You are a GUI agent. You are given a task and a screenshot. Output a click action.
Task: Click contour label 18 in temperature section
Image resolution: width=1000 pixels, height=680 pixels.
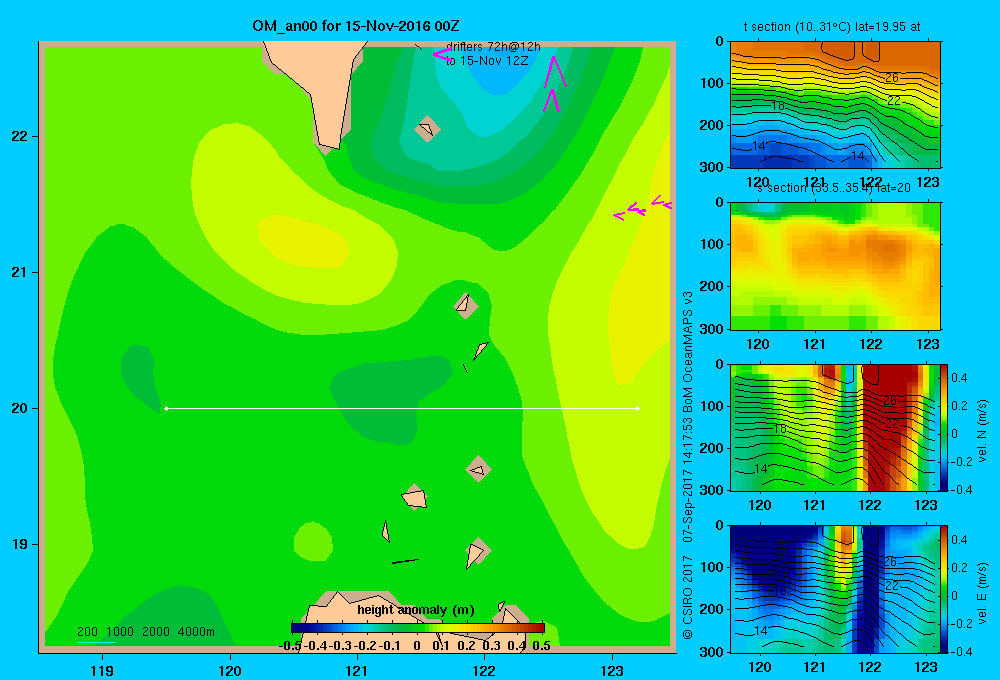777,105
